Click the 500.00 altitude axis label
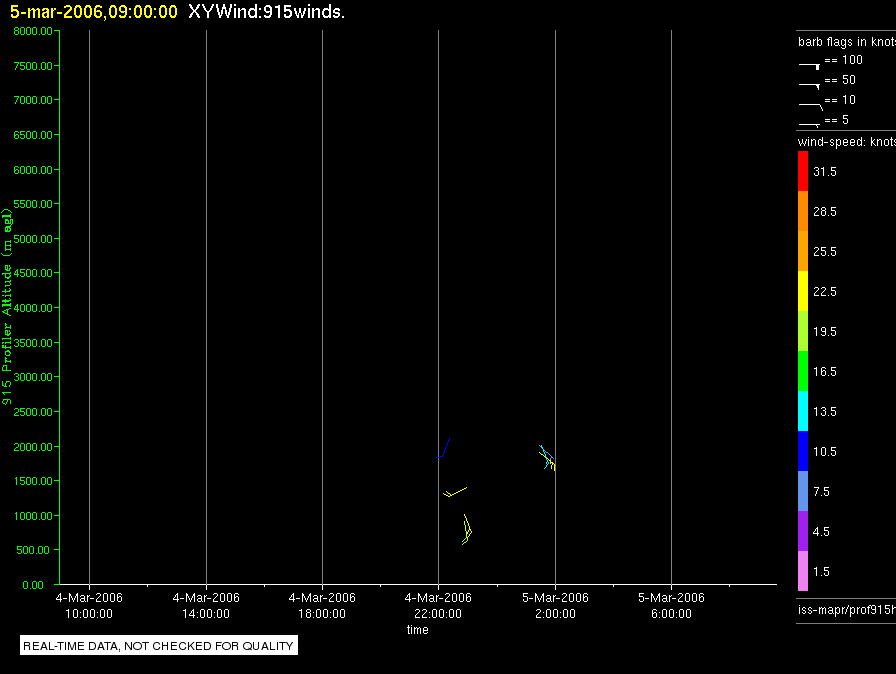 click(33, 550)
